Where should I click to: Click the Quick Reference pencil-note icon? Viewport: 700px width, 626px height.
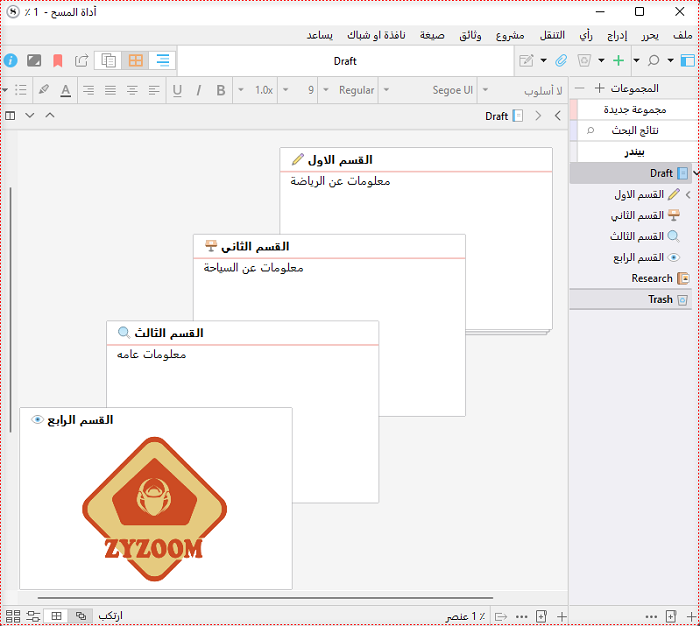526,60
